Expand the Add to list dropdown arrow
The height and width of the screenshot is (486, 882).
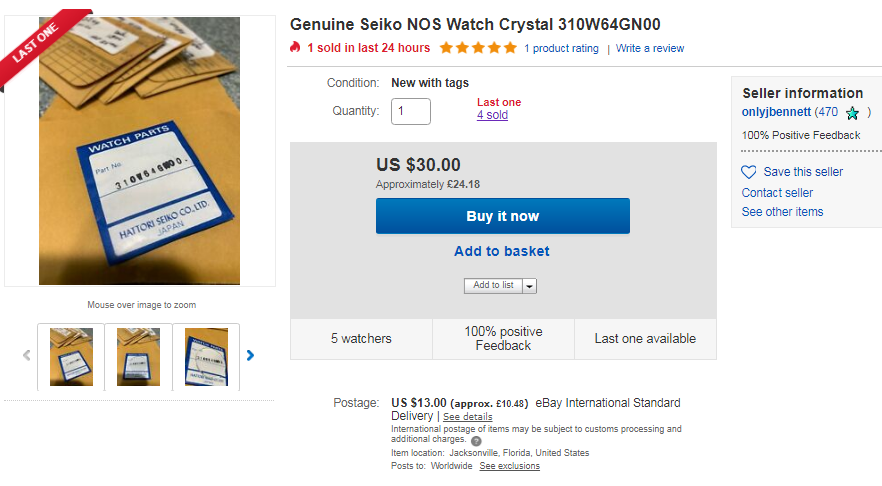[x=530, y=286]
